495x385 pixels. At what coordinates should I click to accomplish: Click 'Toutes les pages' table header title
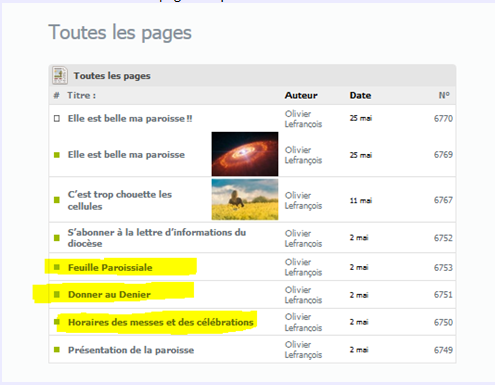pos(112,76)
